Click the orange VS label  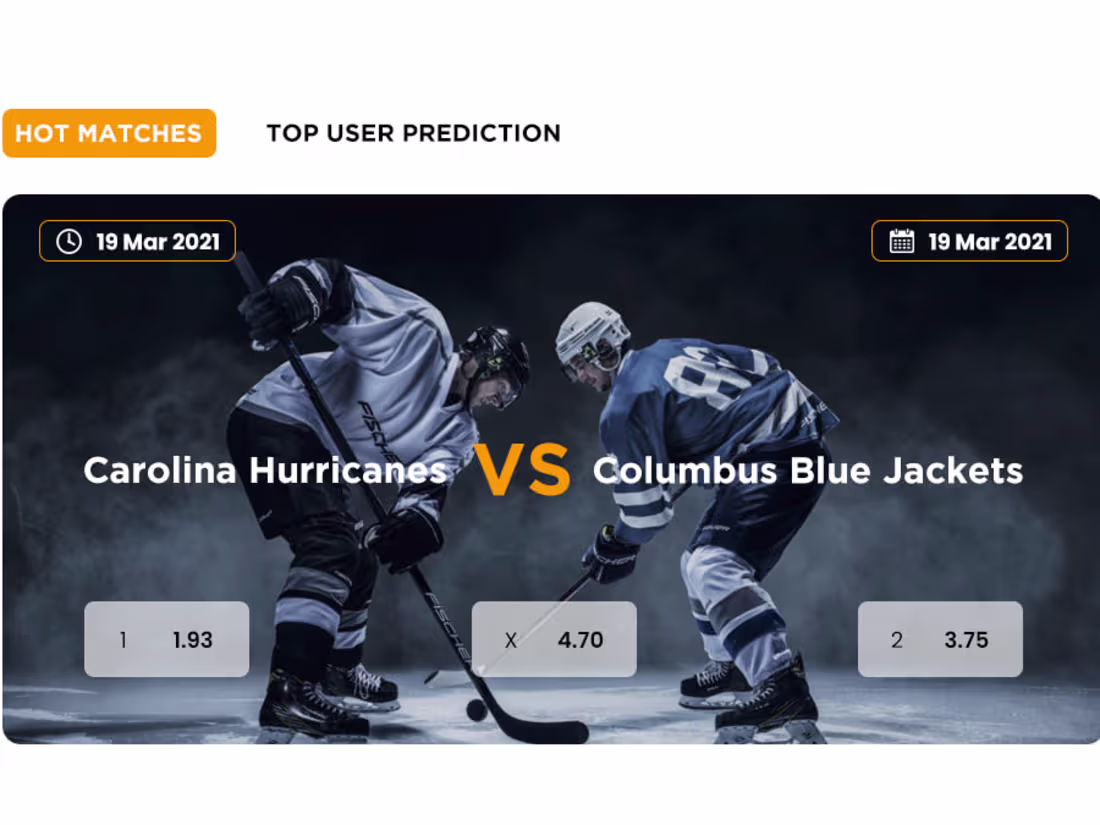(521, 471)
